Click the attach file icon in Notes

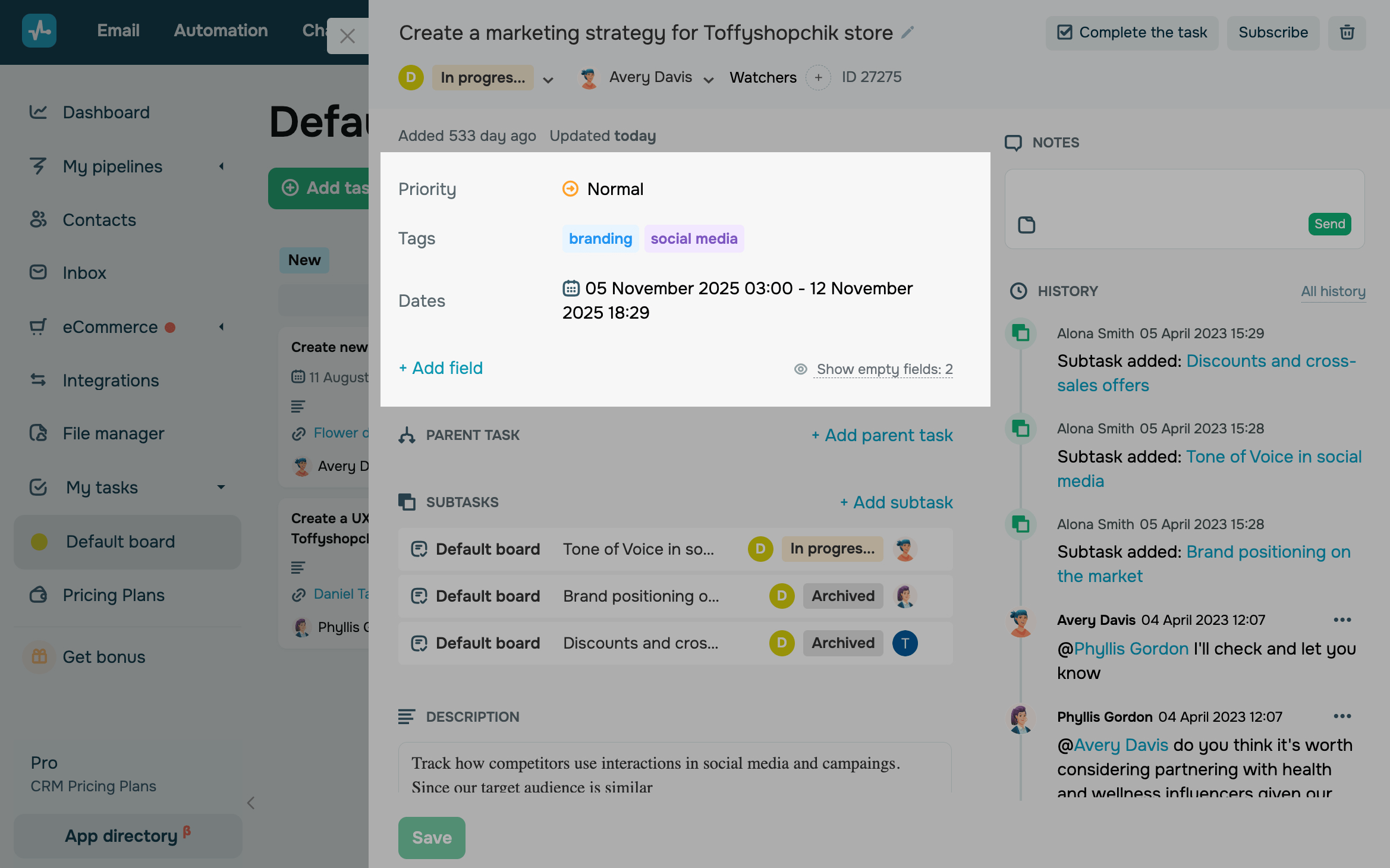tap(1027, 225)
